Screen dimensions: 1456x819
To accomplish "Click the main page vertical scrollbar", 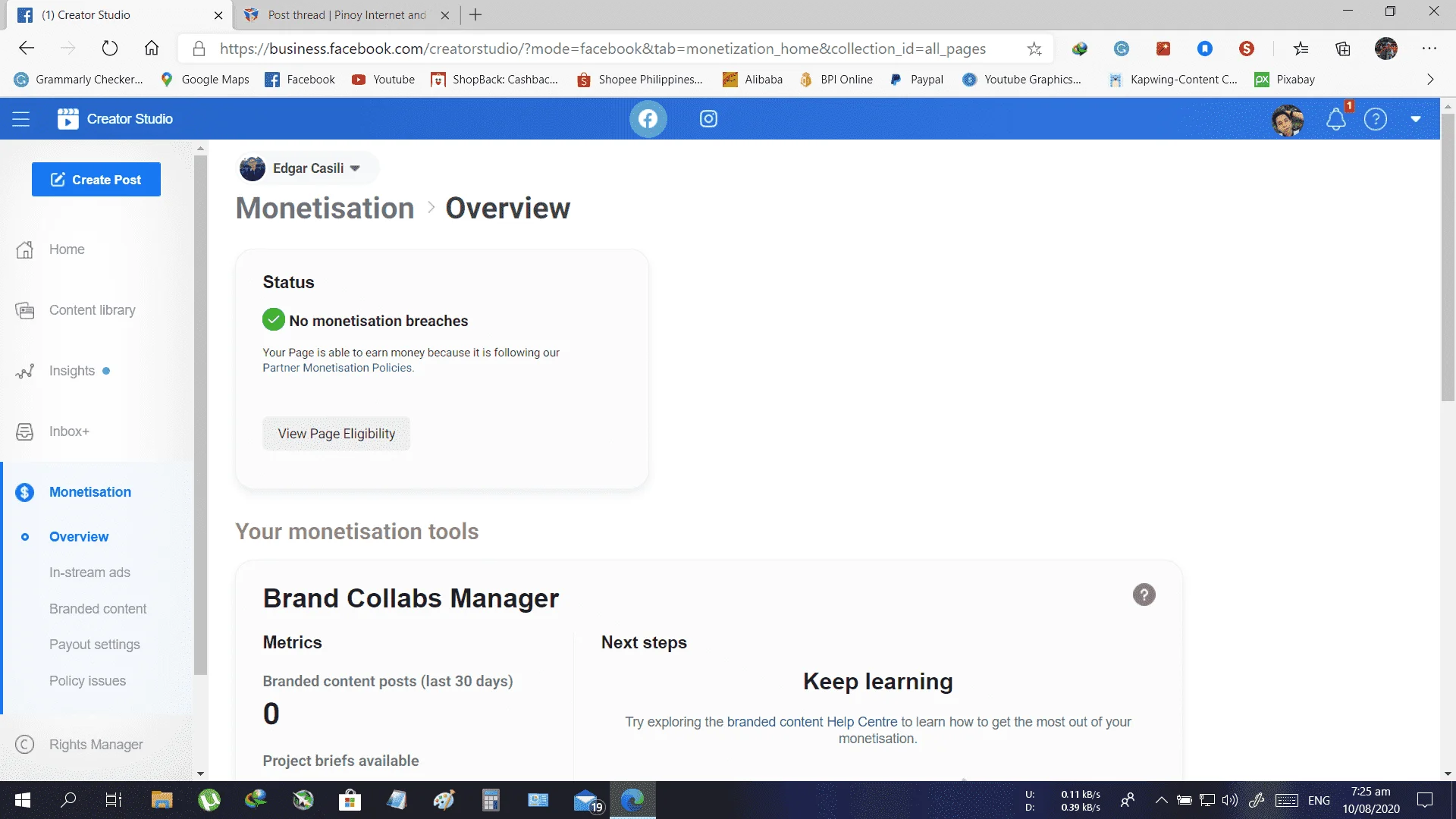I will coord(1448,258).
